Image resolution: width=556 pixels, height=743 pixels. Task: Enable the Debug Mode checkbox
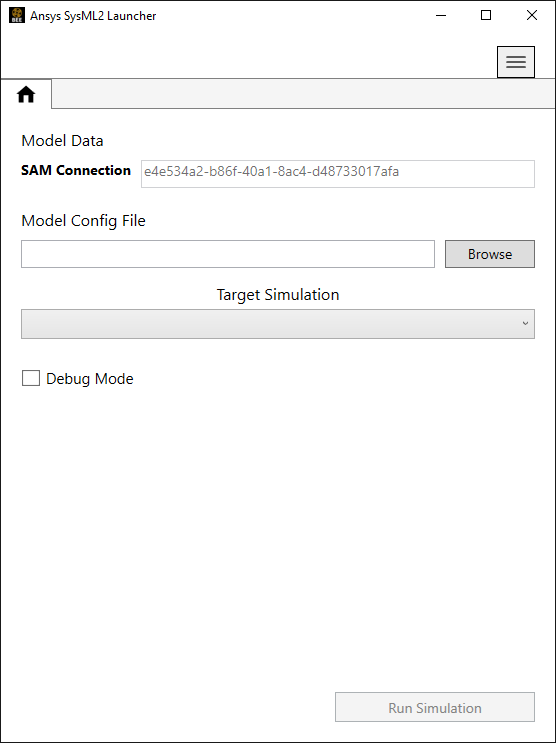(x=31, y=378)
